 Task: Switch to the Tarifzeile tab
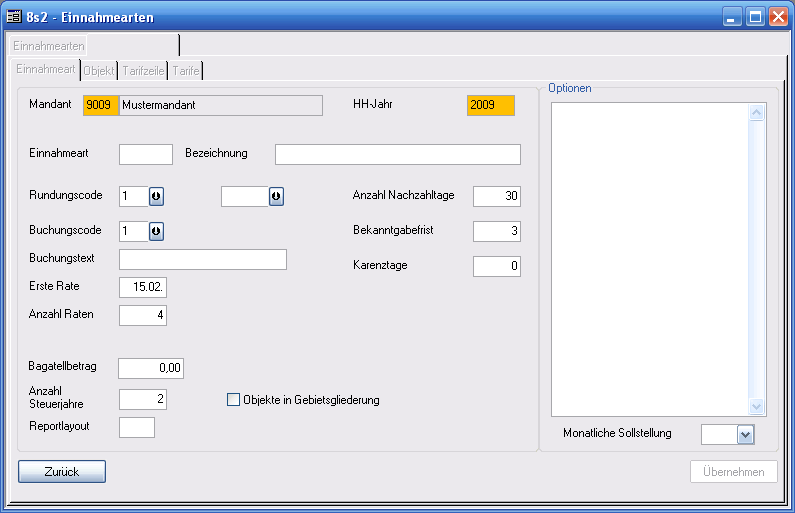143,70
